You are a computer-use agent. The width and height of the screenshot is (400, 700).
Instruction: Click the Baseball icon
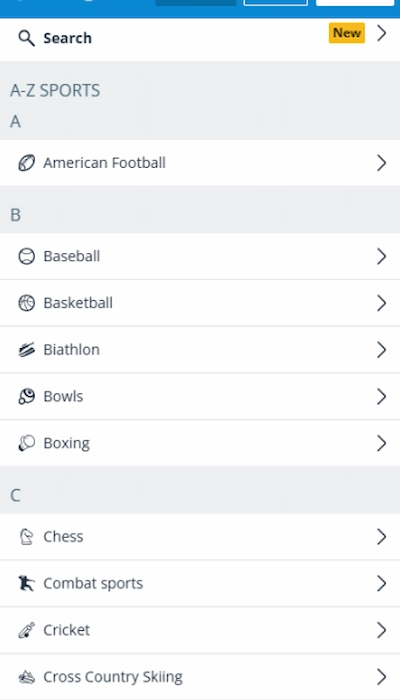pyautogui.click(x=26, y=256)
